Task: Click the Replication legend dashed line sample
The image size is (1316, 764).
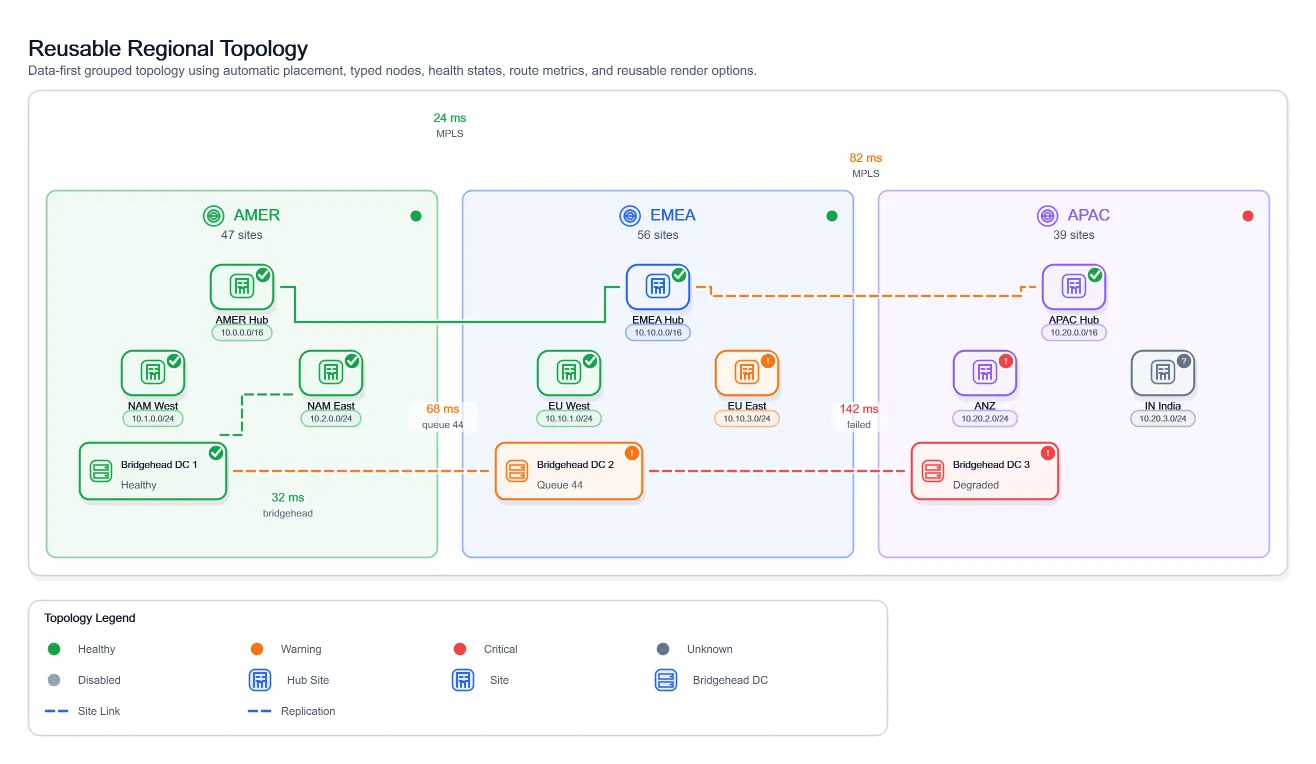Action: 260,711
